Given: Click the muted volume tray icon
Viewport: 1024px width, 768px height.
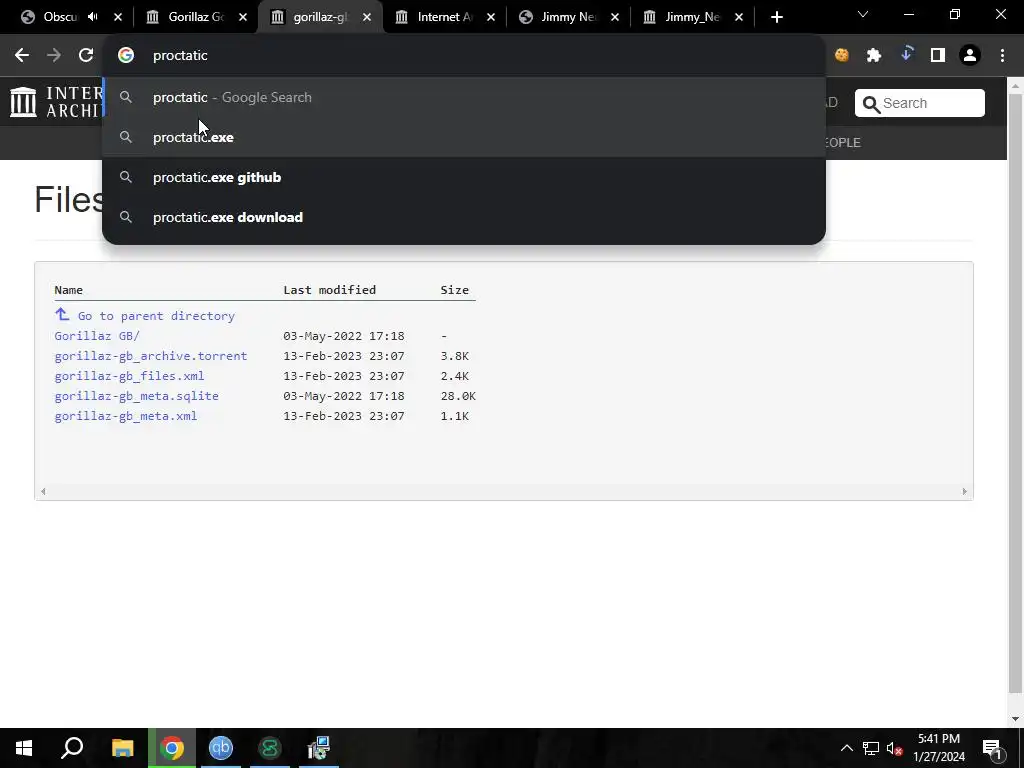Looking at the screenshot, I should 894,748.
